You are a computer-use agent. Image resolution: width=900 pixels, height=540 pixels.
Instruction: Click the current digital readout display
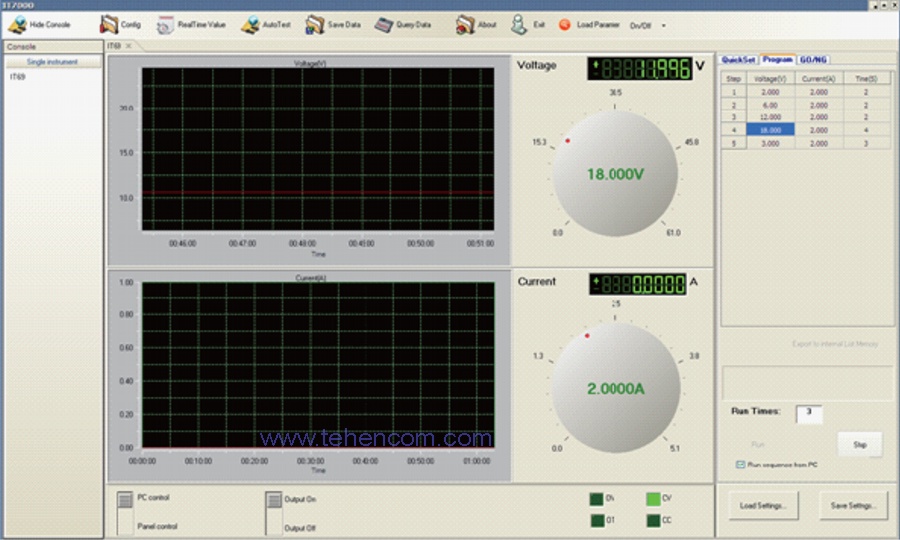point(638,284)
